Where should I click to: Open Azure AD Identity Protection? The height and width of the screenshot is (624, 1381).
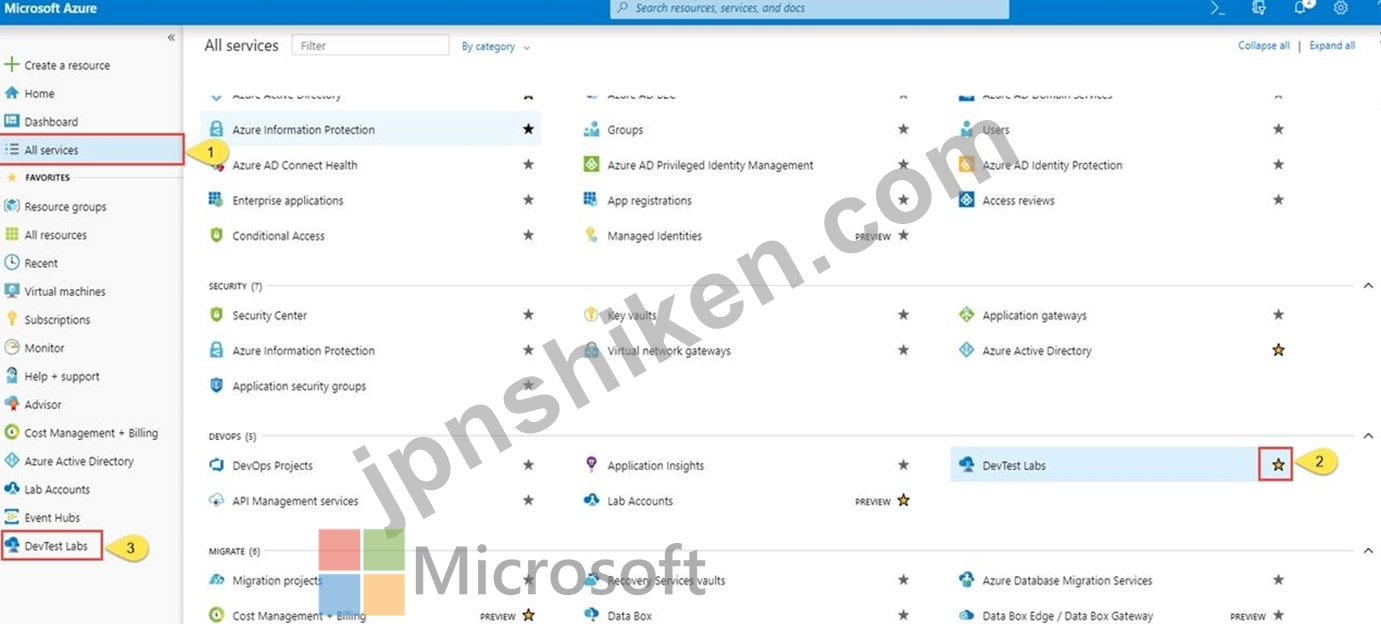coord(1052,165)
